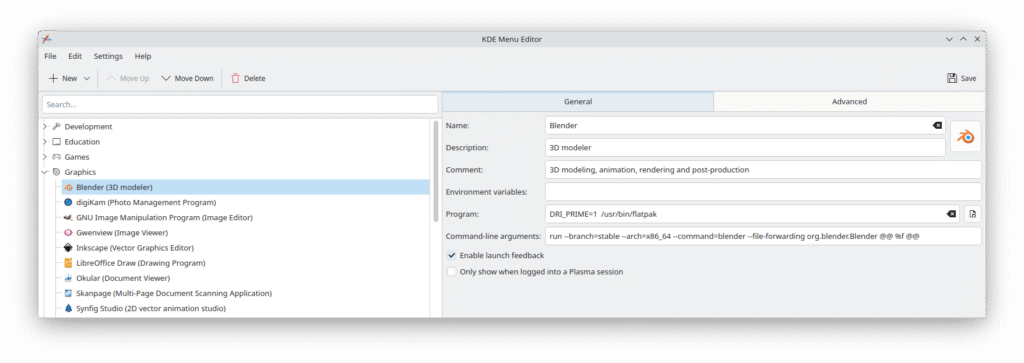Click the digiKam icon in the tree
This screenshot has height=363, width=1024.
coord(69,202)
